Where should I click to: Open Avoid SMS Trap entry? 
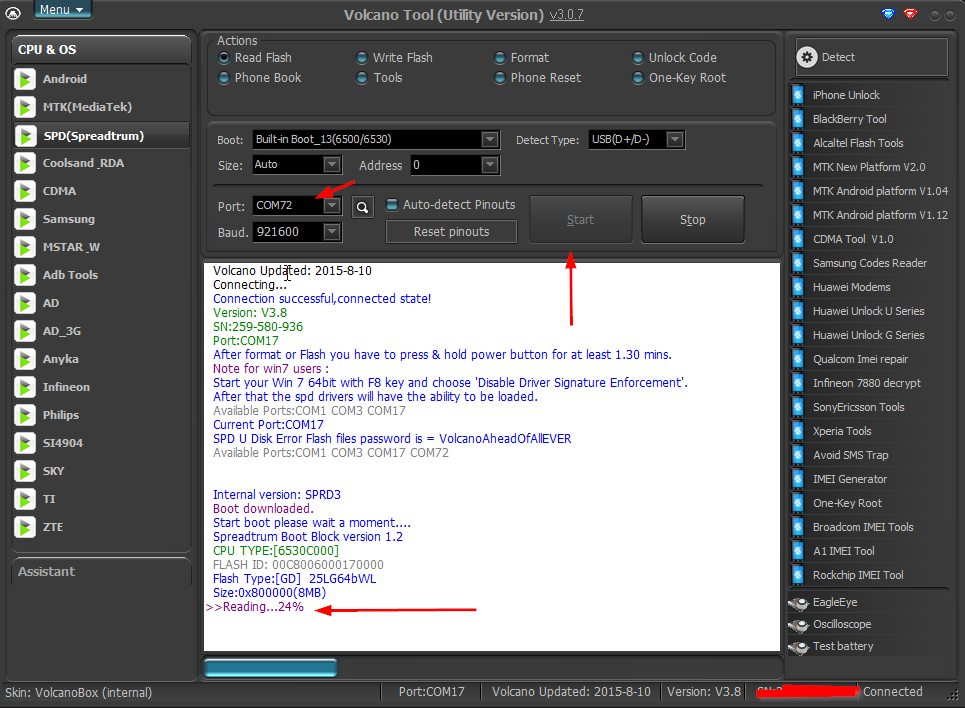click(851, 455)
